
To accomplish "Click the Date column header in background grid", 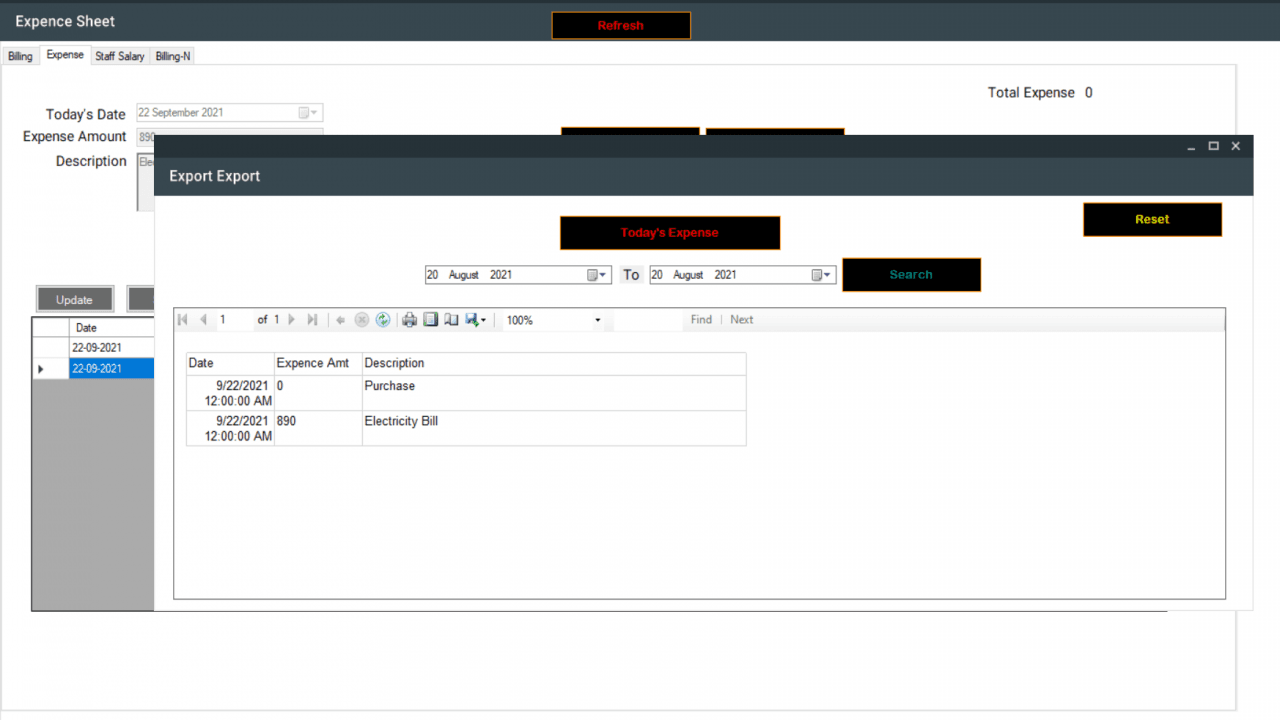I will point(111,328).
